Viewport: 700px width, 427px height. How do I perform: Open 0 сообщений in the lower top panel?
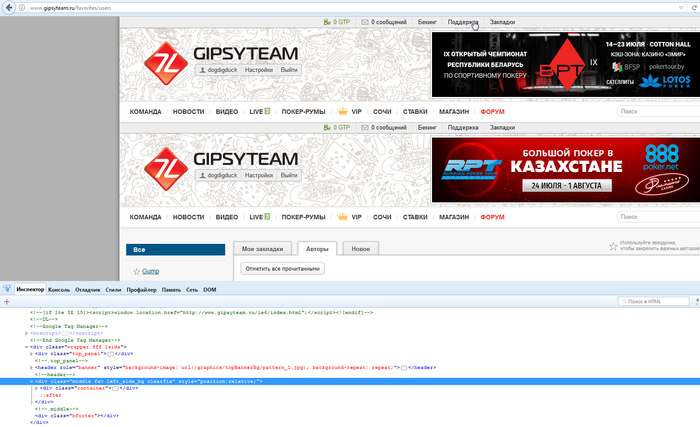click(384, 127)
